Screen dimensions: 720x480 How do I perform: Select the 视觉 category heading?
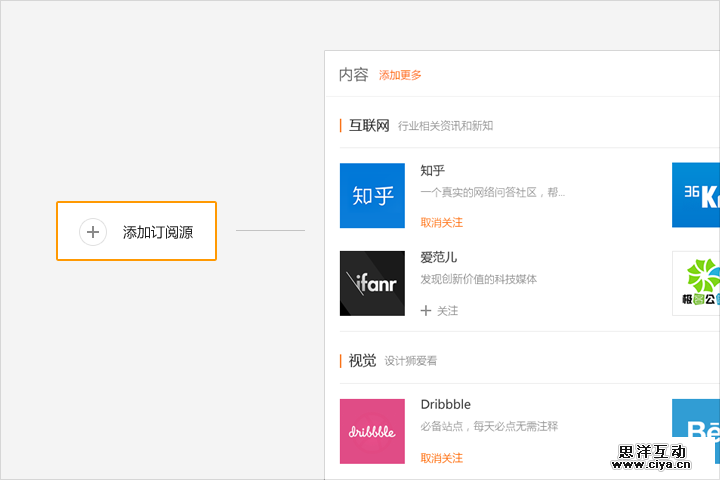click(x=362, y=360)
